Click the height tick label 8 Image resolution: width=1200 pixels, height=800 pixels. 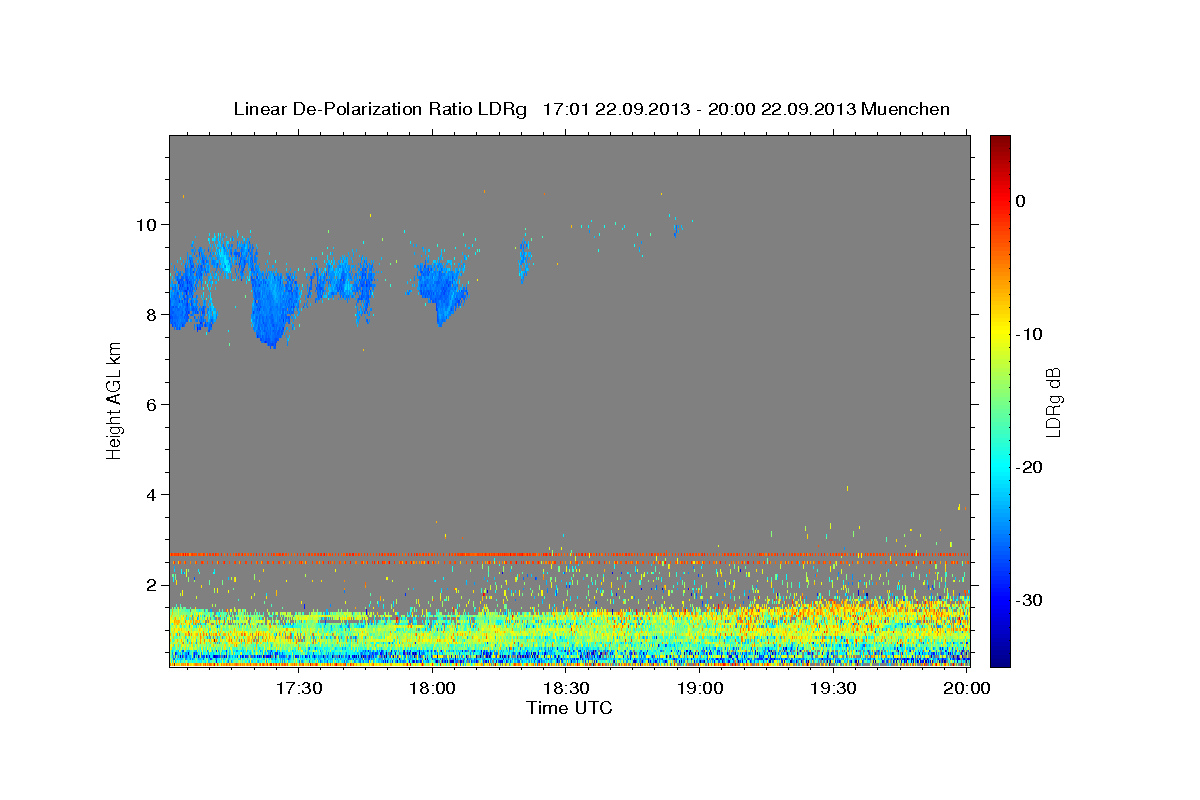[153, 314]
